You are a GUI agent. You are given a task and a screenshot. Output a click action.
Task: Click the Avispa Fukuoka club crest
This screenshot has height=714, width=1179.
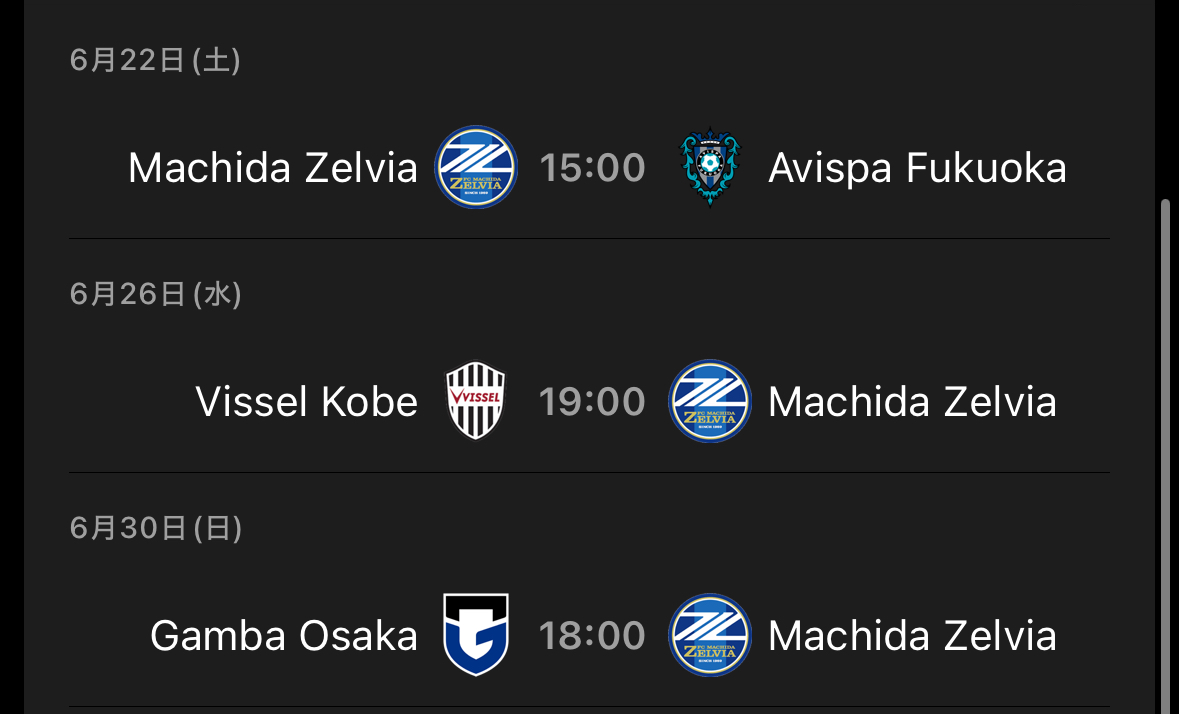pos(710,167)
